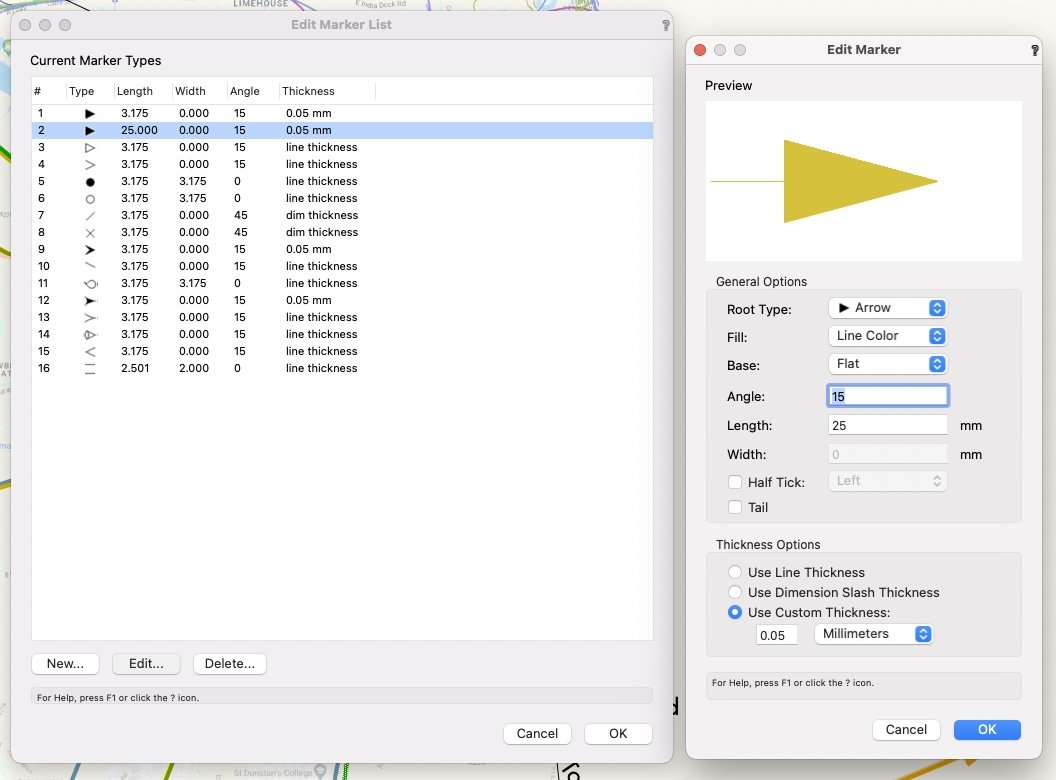Image resolution: width=1056 pixels, height=780 pixels.
Task: Open the Fill Line Color dropdown
Action: (x=887, y=336)
